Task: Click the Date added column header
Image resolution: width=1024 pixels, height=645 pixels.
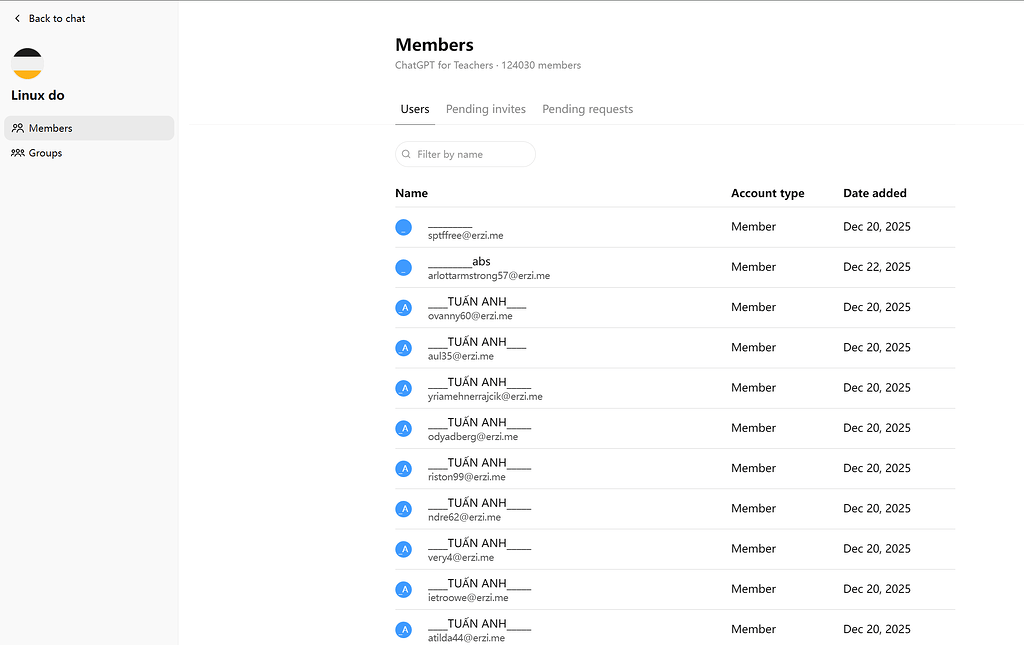Action: click(x=874, y=193)
